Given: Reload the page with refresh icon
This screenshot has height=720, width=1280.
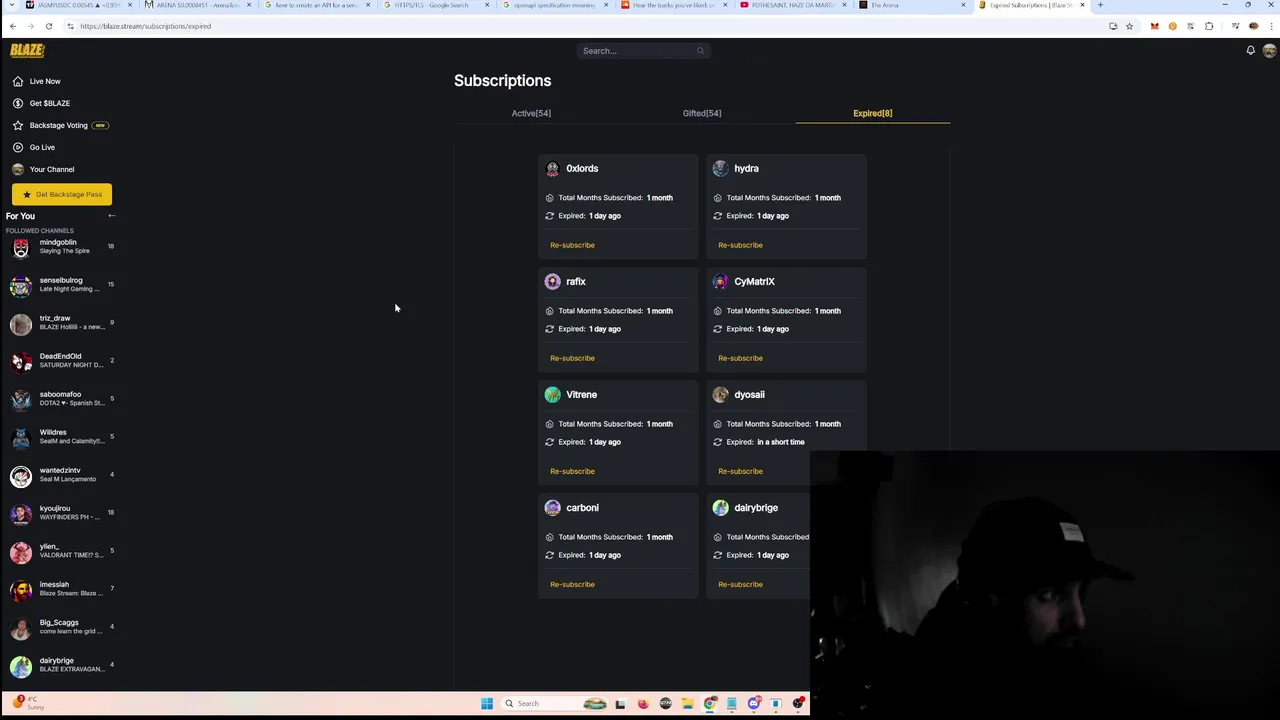Looking at the screenshot, I should point(48,26).
